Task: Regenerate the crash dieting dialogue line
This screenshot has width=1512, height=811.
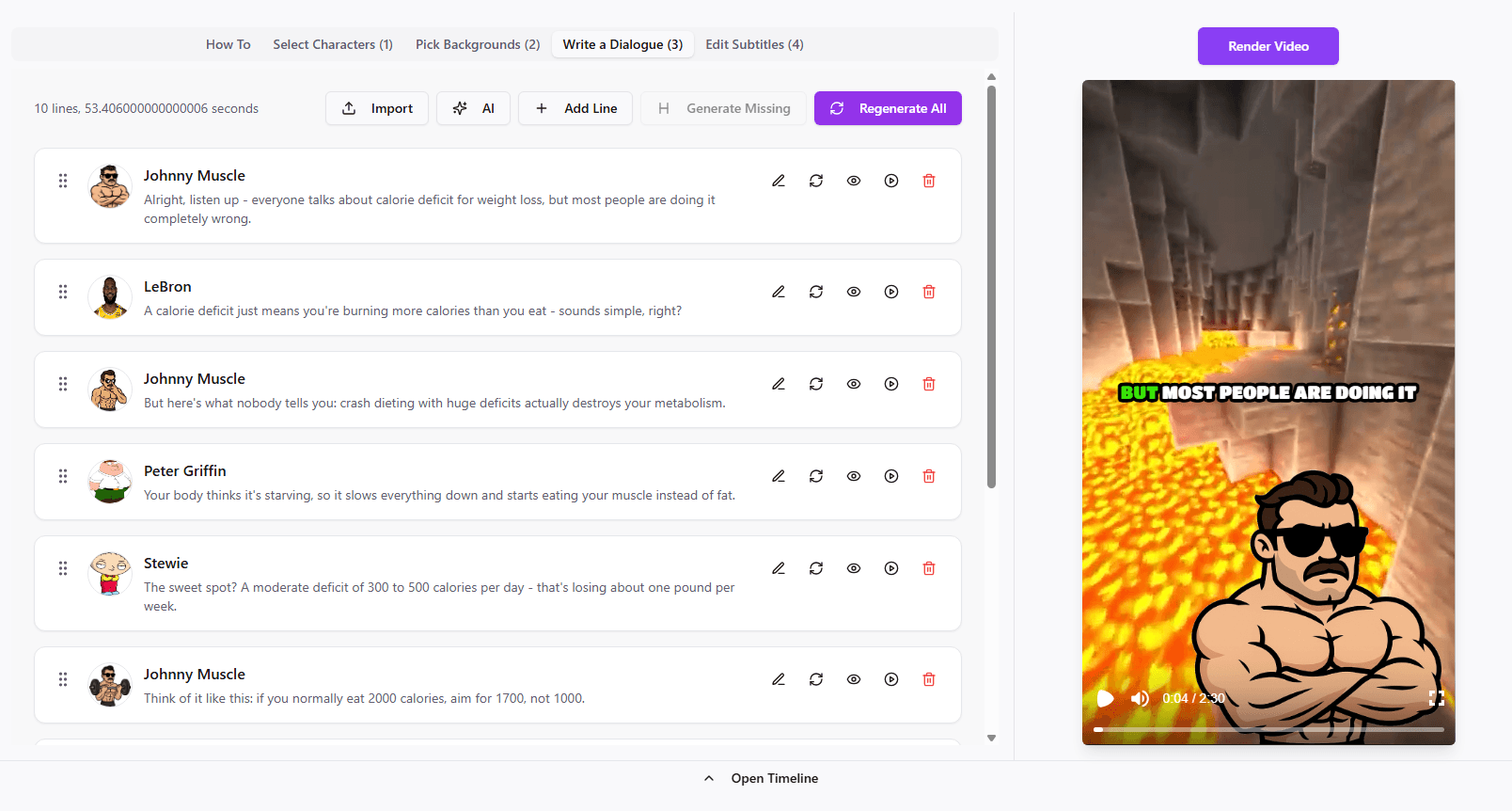Action: pyautogui.click(x=816, y=384)
